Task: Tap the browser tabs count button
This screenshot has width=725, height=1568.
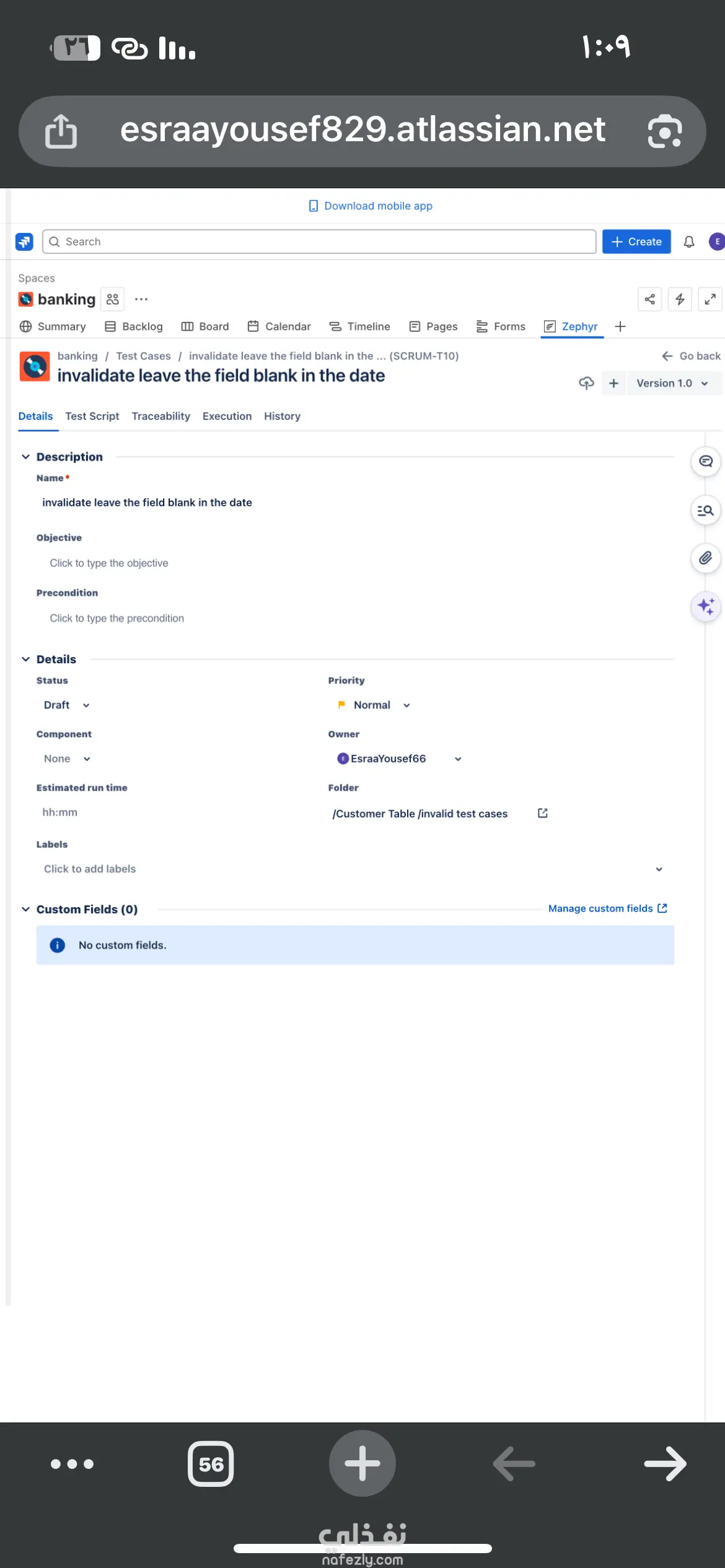Action: pyautogui.click(x=211, y=1464)
